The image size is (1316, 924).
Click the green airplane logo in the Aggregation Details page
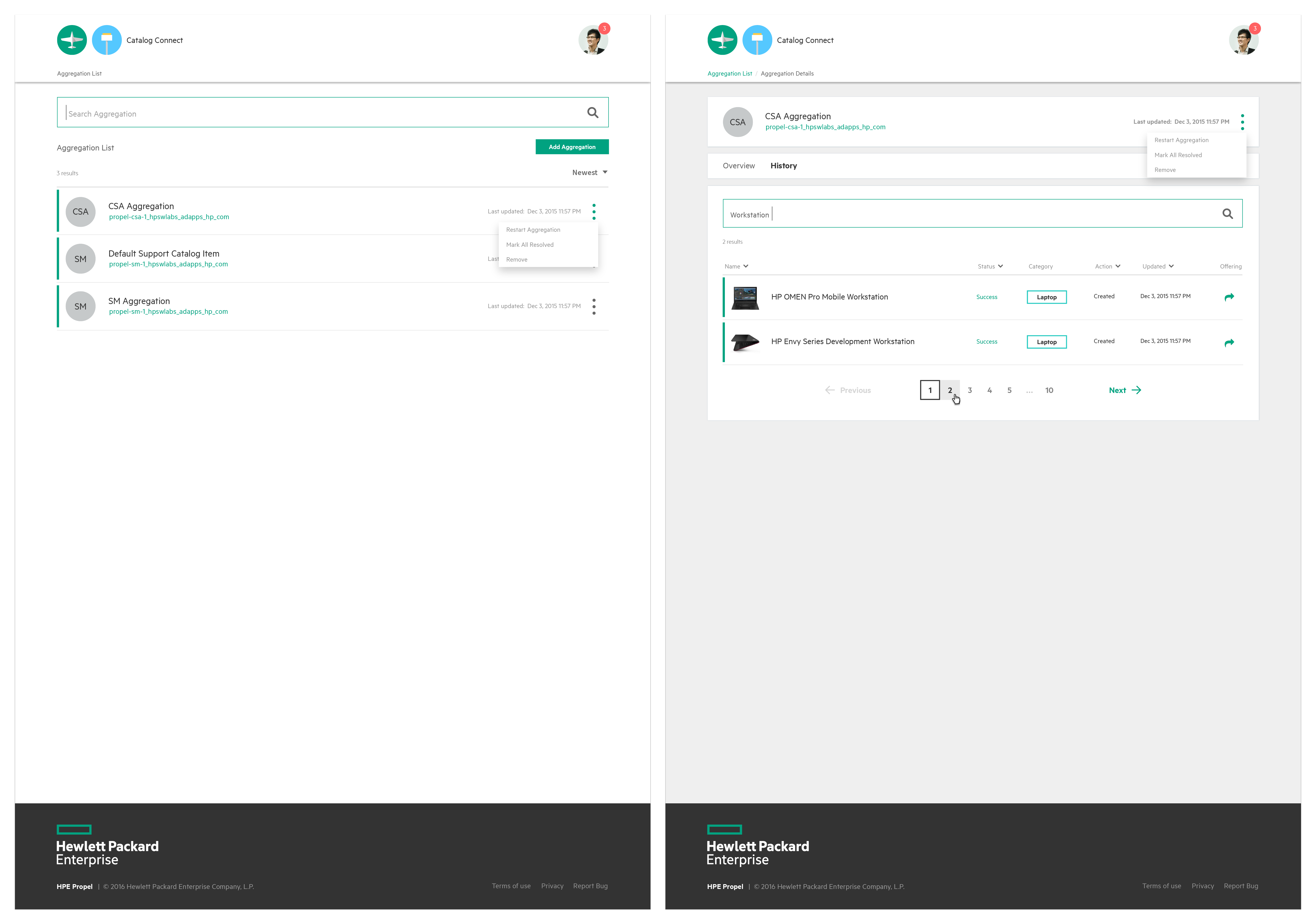(722, 40)
